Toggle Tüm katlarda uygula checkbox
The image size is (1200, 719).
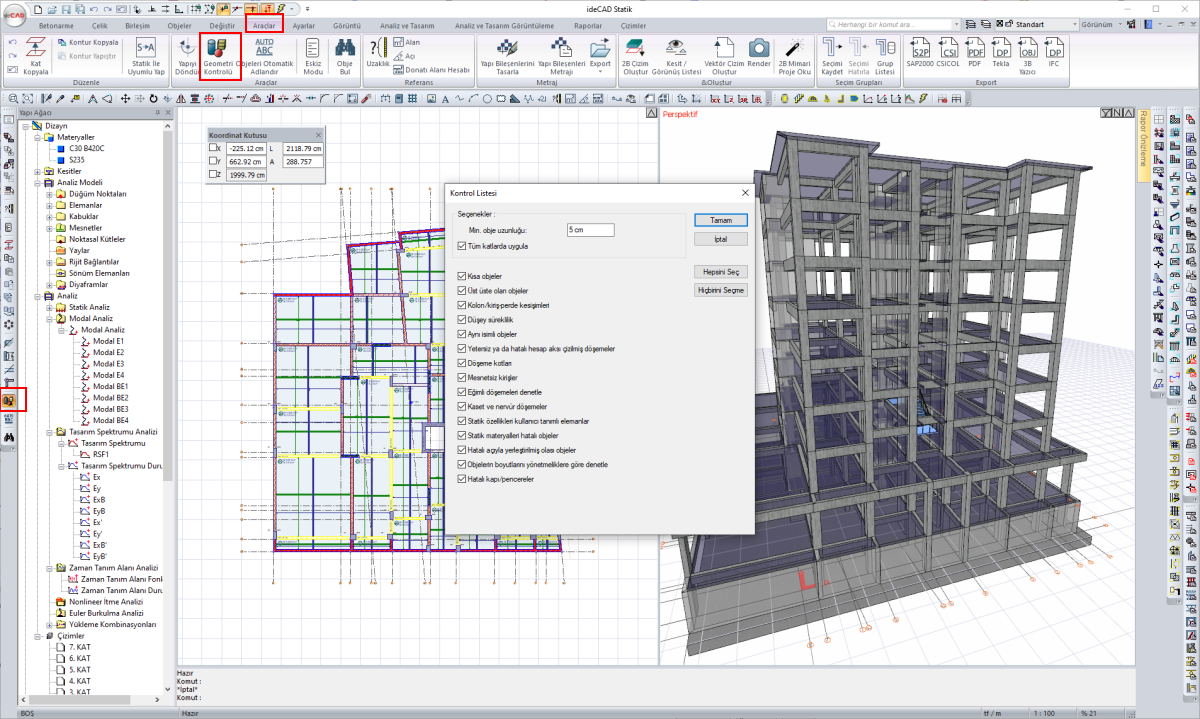[462, 246]
